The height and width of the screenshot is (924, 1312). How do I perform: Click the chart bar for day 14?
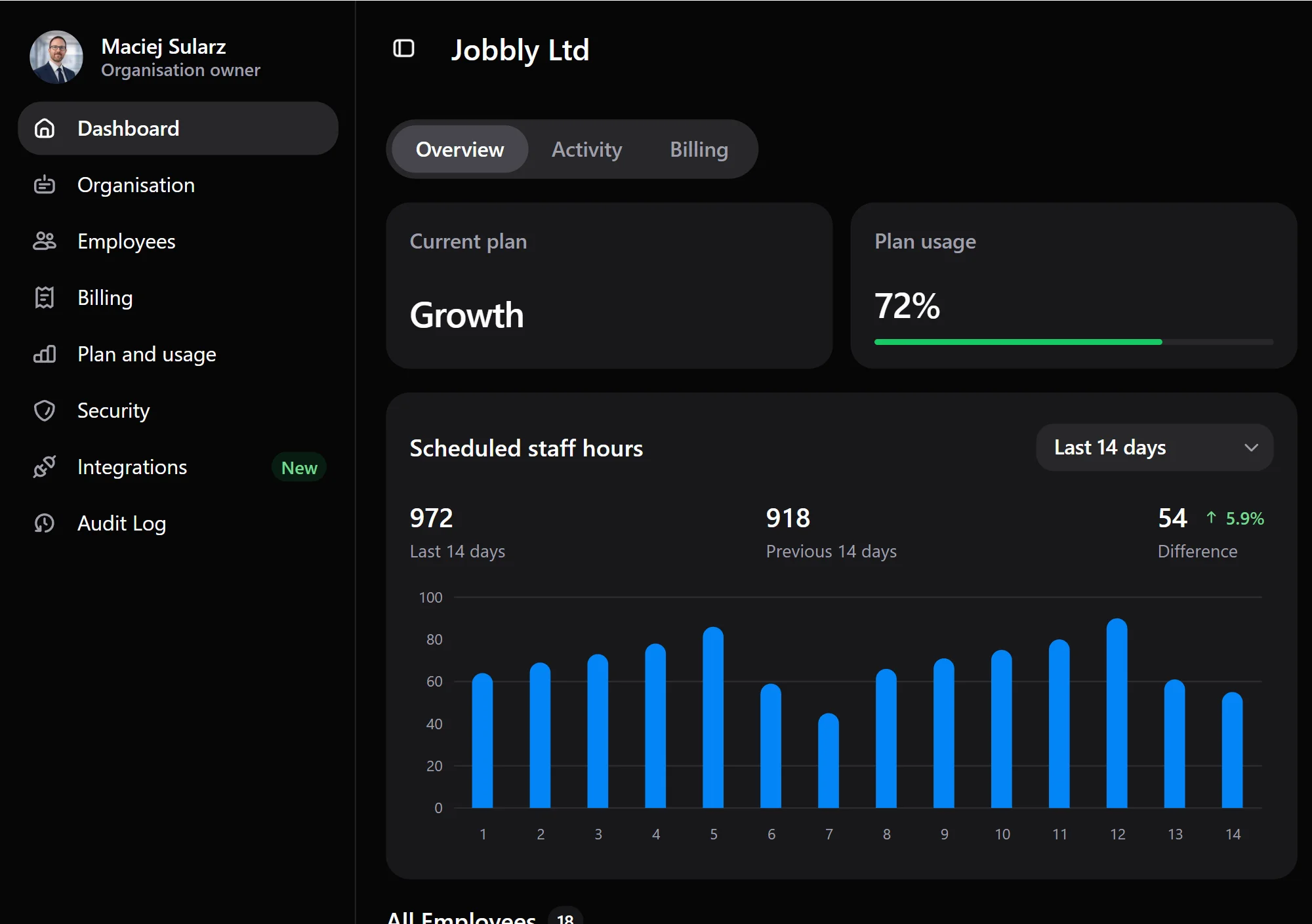[x=1233, y=750]
